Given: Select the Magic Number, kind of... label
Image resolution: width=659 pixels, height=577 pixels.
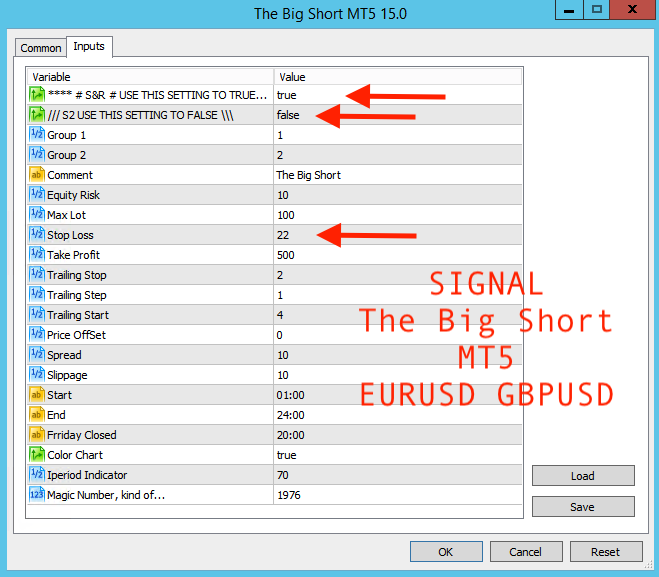Looking at the screenshot, I should [106, 495].
